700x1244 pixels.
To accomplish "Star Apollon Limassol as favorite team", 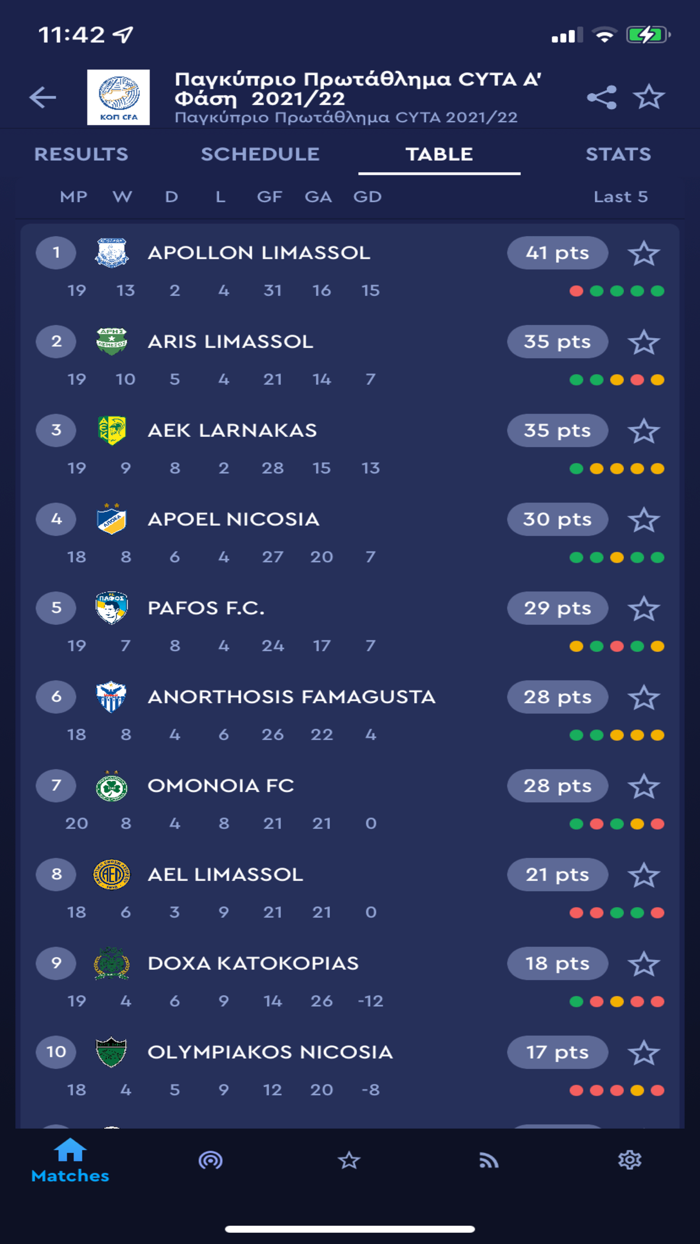I will pos(644,252).
